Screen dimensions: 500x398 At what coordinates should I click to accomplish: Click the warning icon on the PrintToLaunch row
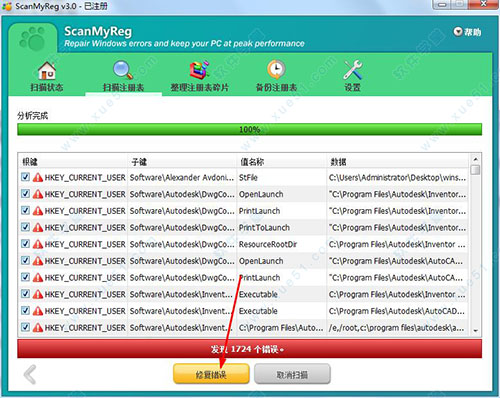[38, 227]
